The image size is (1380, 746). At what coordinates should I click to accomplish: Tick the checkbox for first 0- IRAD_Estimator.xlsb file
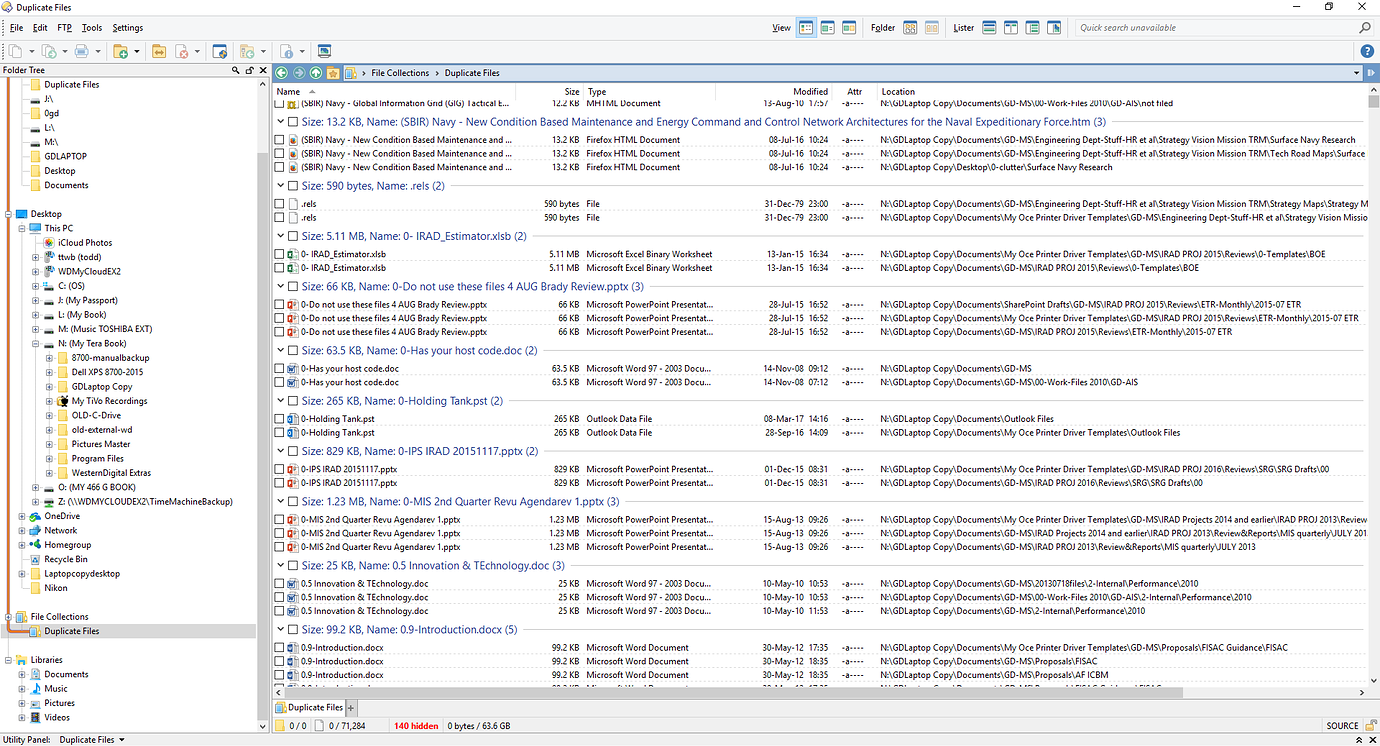[x=280, y=254]
